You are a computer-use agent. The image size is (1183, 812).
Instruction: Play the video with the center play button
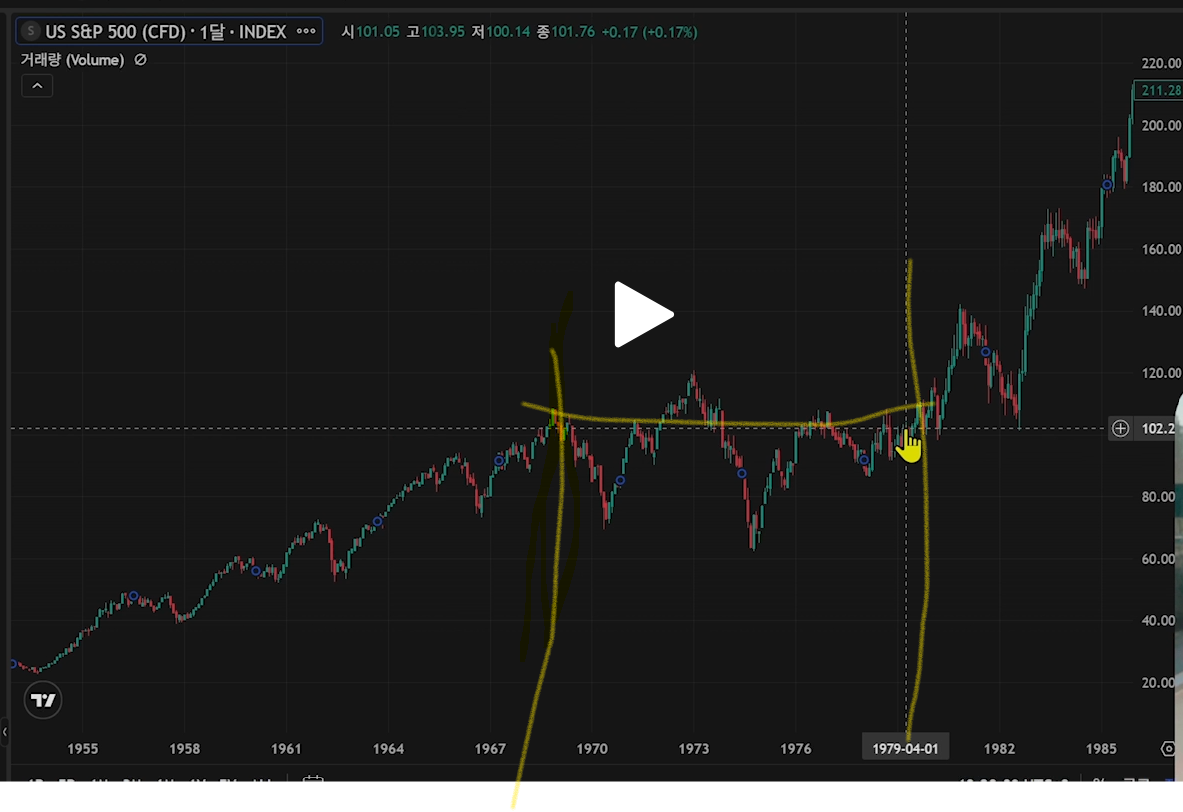click(x=643, y=315)
